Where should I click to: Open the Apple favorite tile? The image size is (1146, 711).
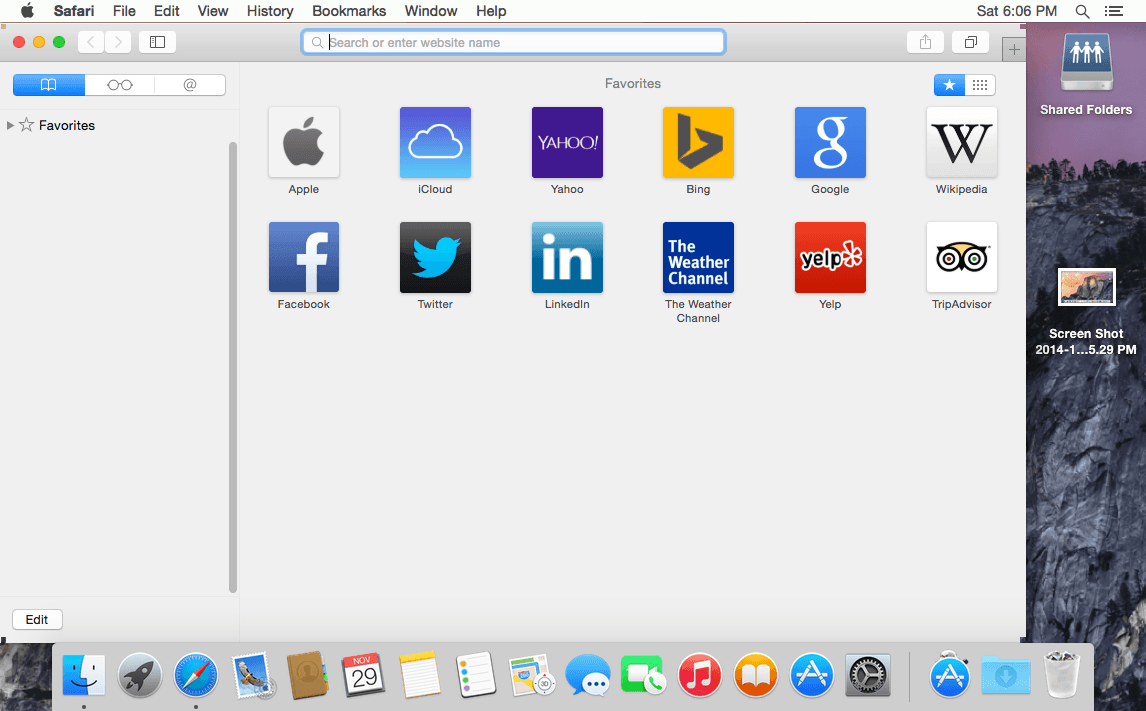303,142
